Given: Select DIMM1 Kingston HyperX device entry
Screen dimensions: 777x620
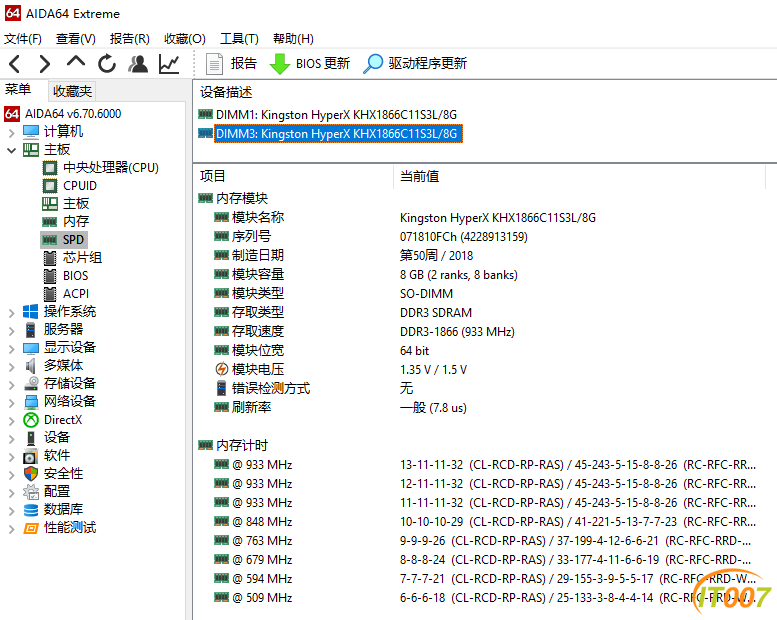Looking at the screenshot, I should pos(328,114).
